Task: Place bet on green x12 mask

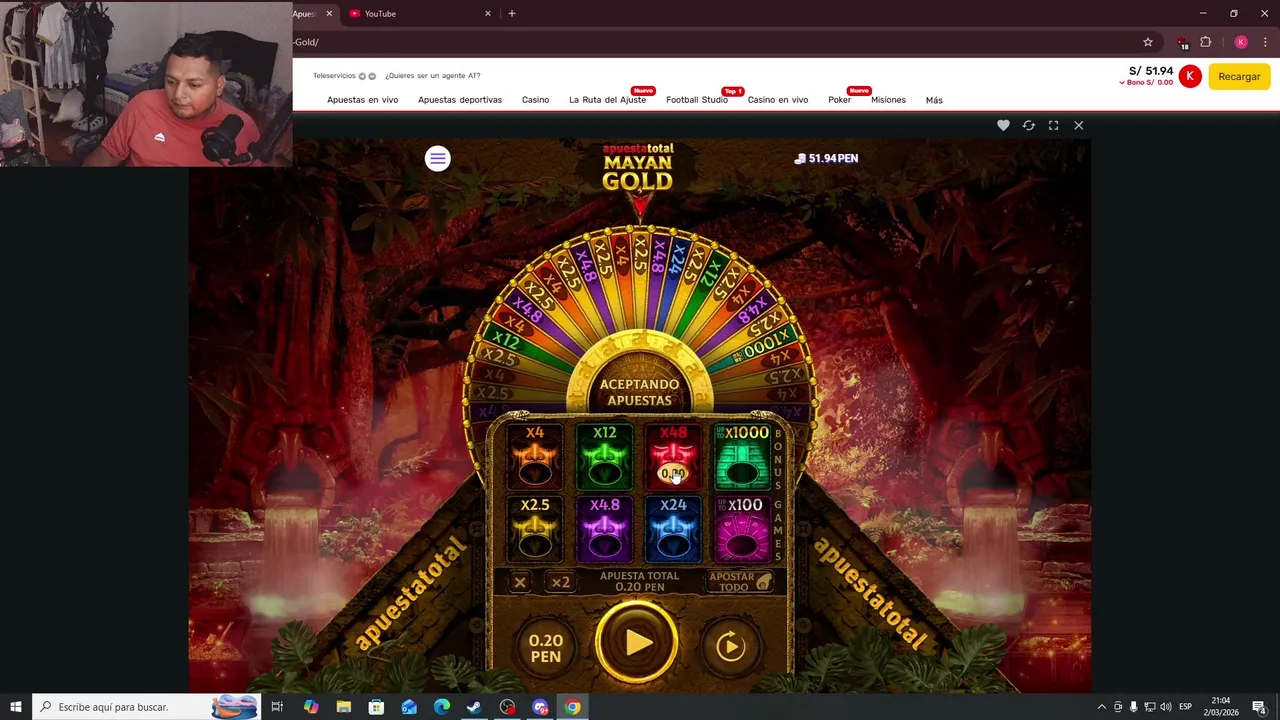Action: [x=604, y=457]
